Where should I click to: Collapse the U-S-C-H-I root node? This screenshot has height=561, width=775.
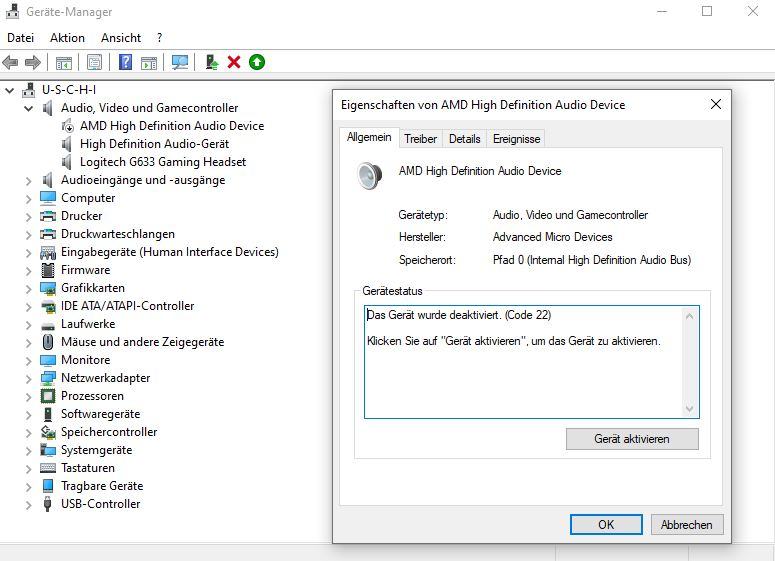point(9,90)
